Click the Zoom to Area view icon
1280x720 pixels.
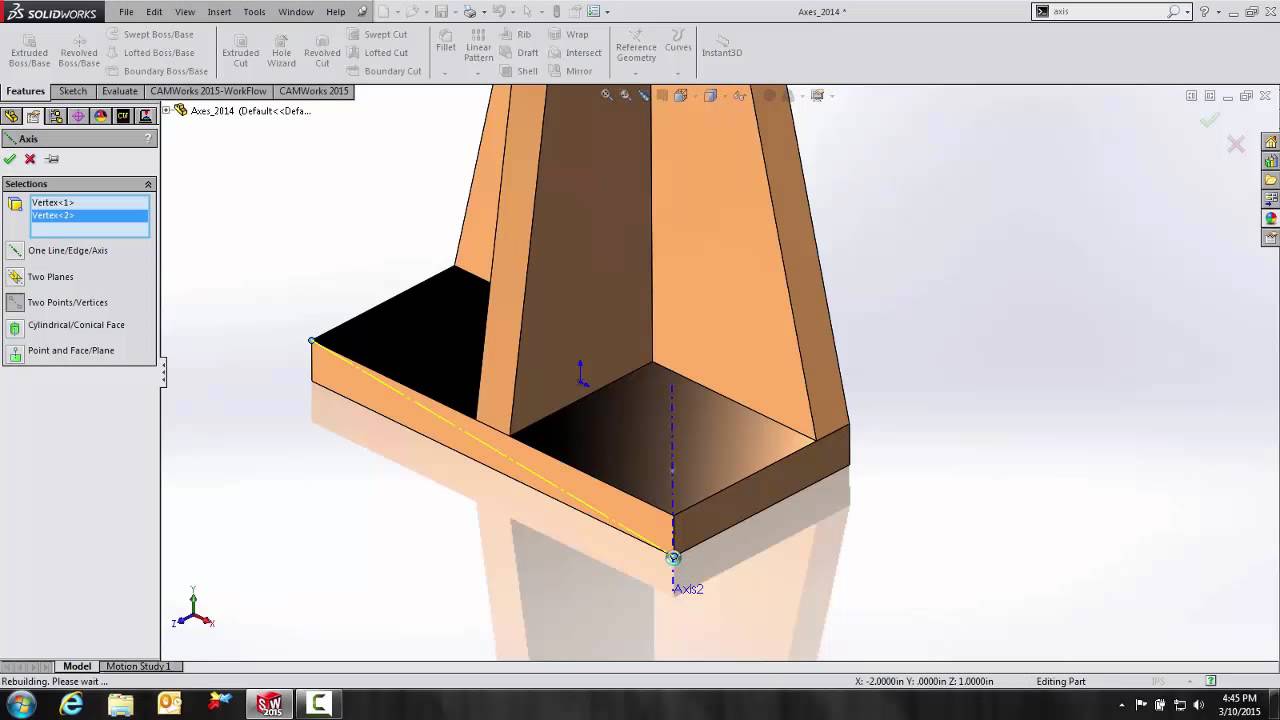626,96
